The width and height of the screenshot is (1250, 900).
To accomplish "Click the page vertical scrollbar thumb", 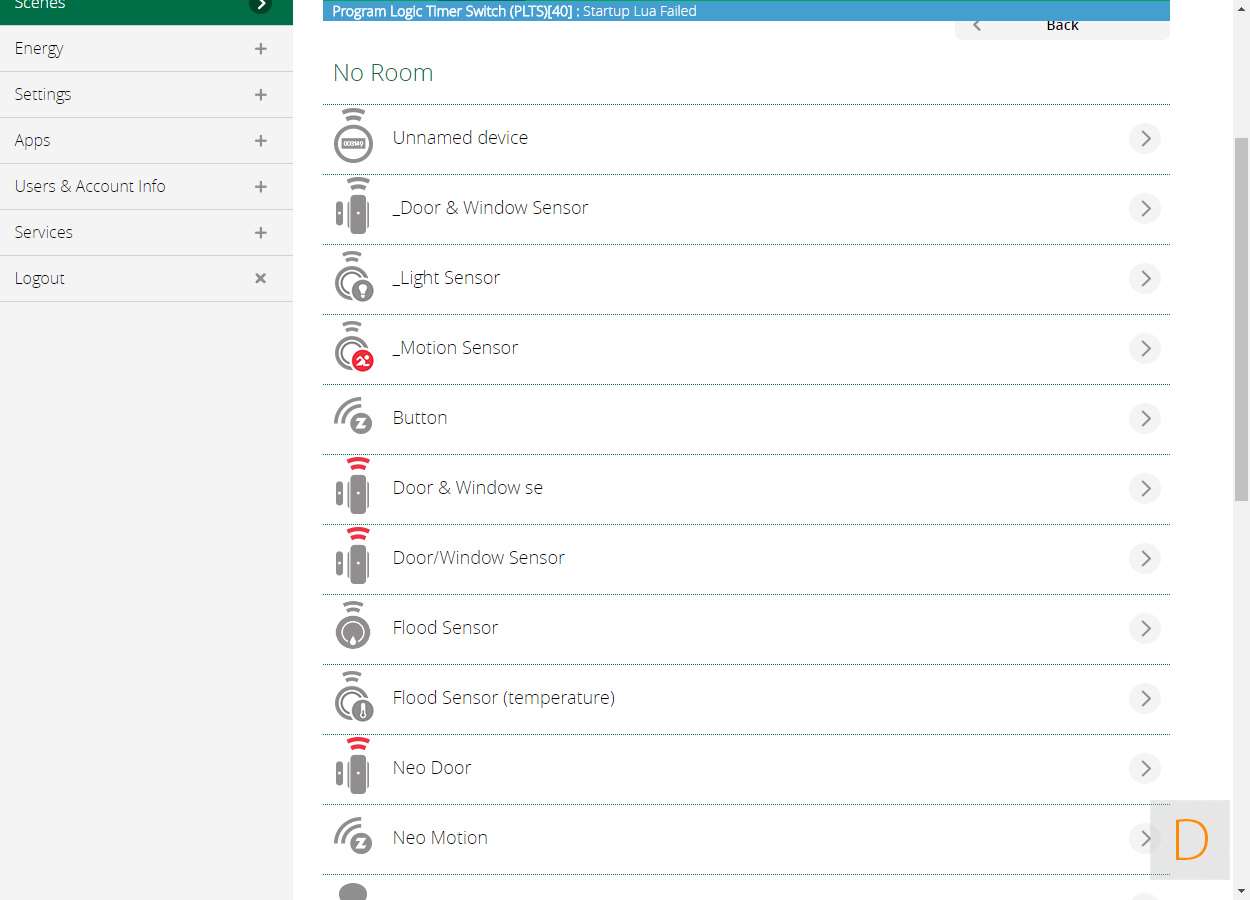I will point(1241,320).
